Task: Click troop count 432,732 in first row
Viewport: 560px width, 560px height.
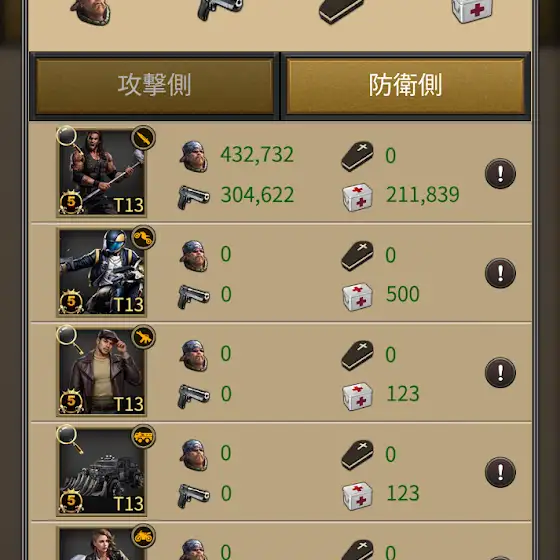Action: tap(257, 155)
